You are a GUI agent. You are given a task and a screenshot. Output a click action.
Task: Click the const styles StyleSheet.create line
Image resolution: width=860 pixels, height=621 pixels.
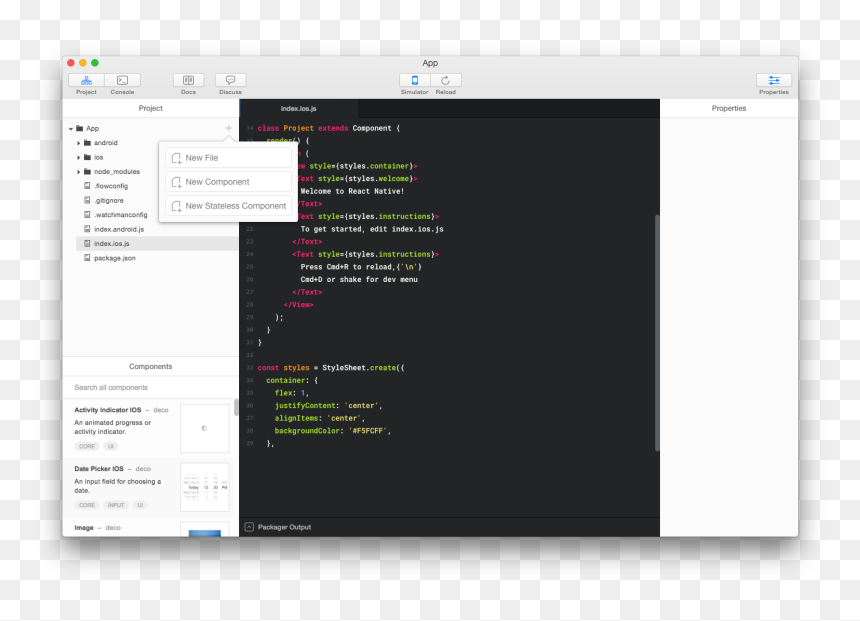click(331, 368)
